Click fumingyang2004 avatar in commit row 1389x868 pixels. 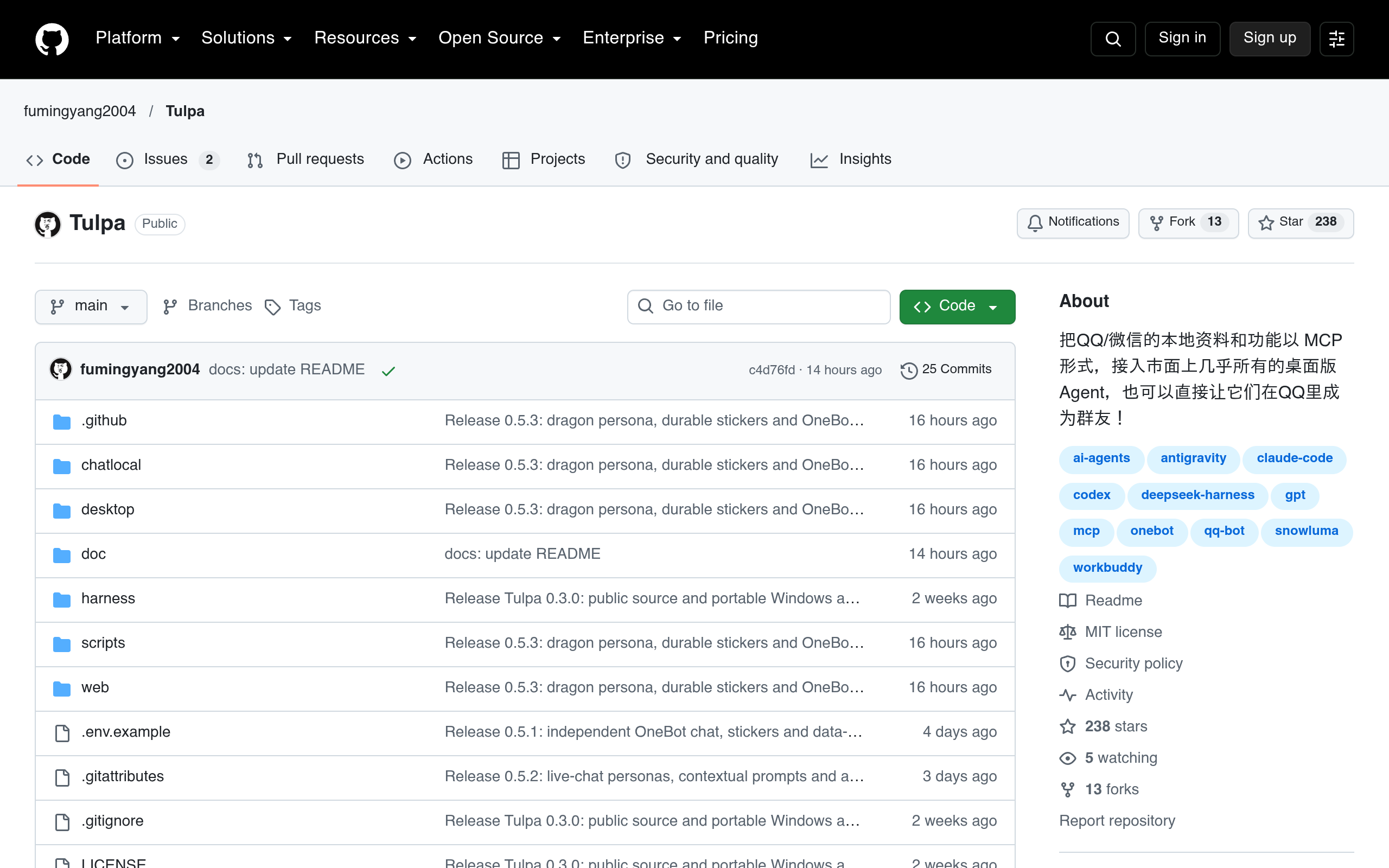(x=61, y=369)
